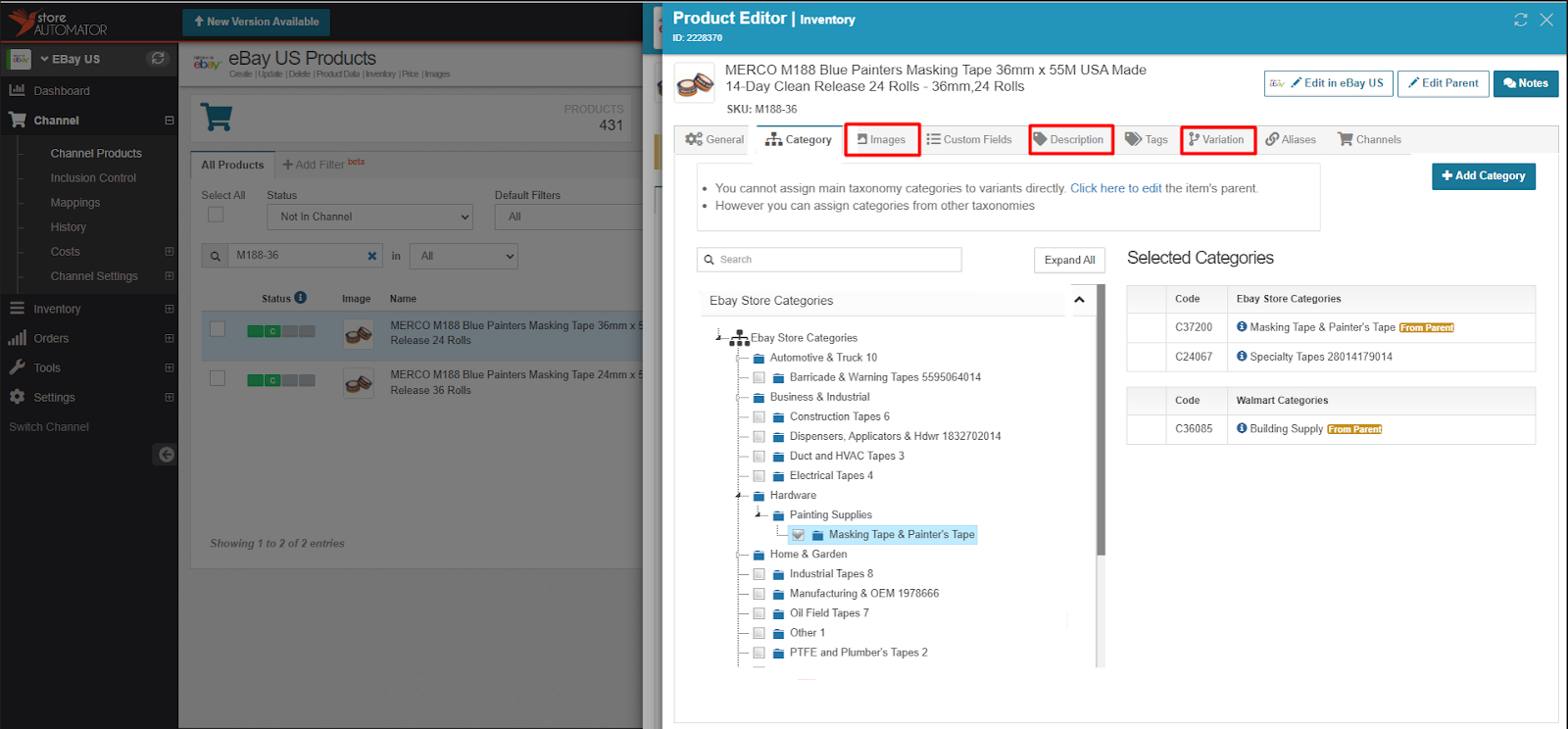This screenshot has height=729, width=1568.
Task: Collapse the sidebar with the back arrow icon
Action: (x=166, y=454)
